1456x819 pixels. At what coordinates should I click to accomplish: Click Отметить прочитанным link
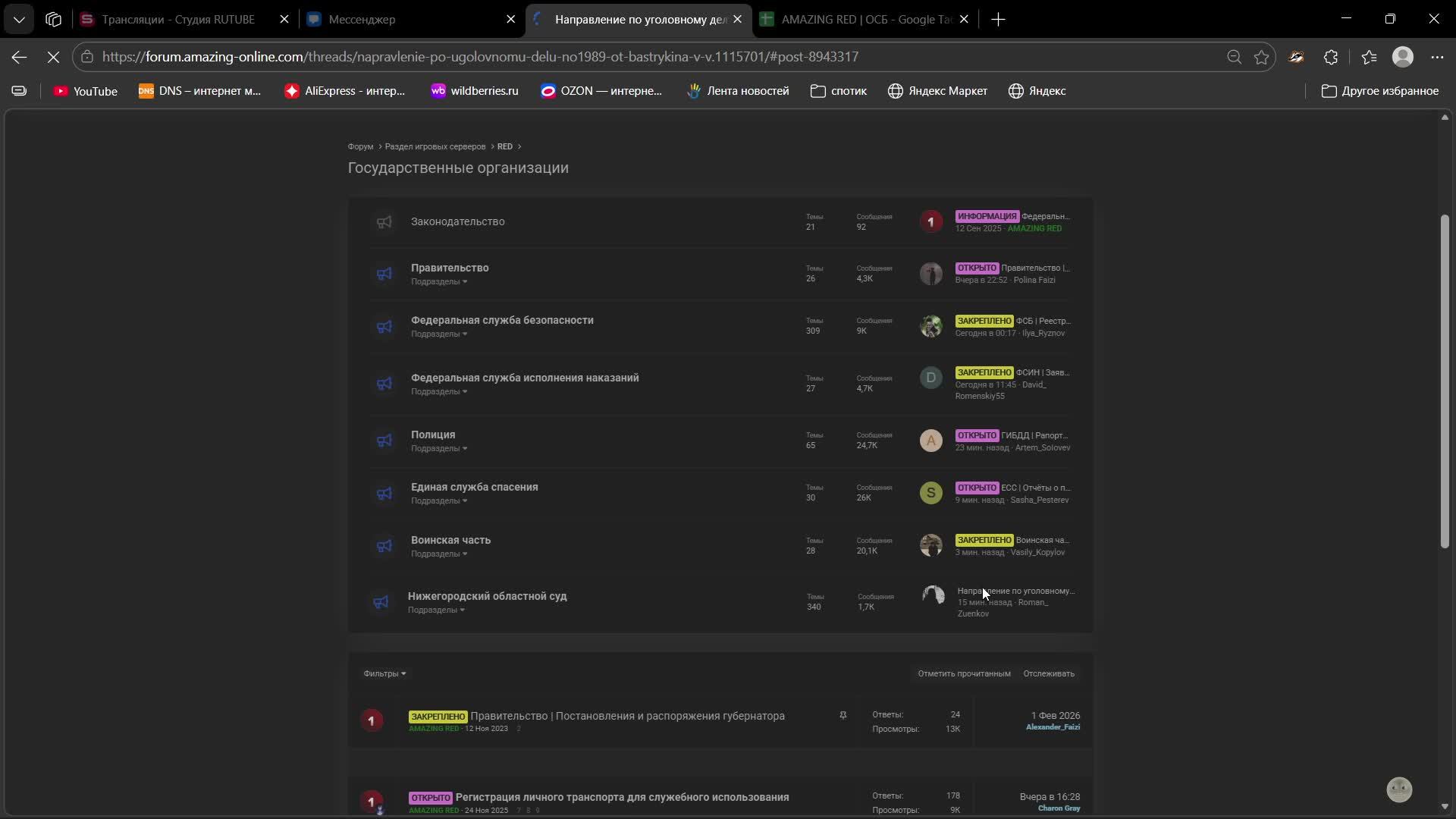(x=964, y=673)
